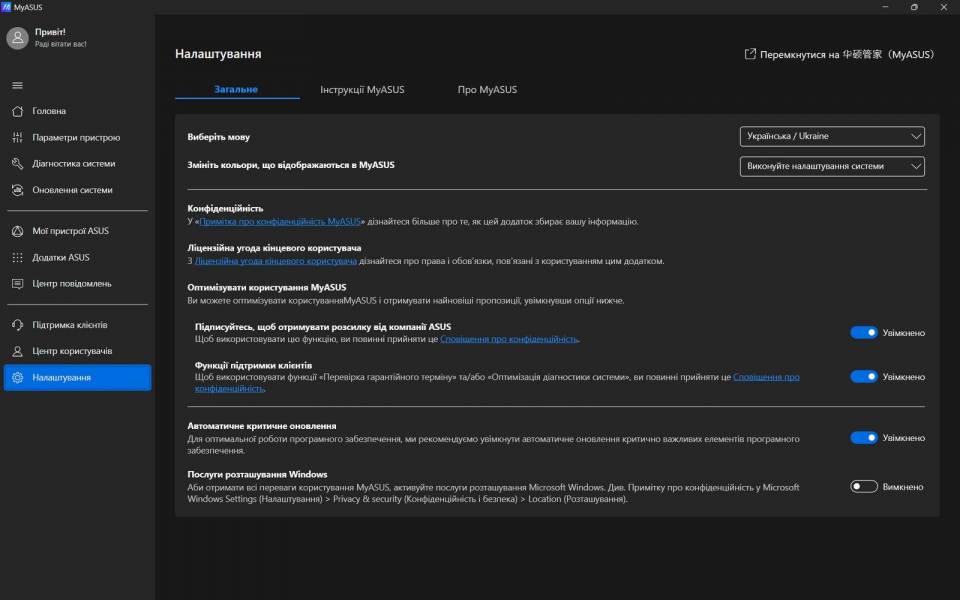Click the Мої пристрої ASUS icon
The width and height of the screenshot is (960, 600).
(17, 231)
